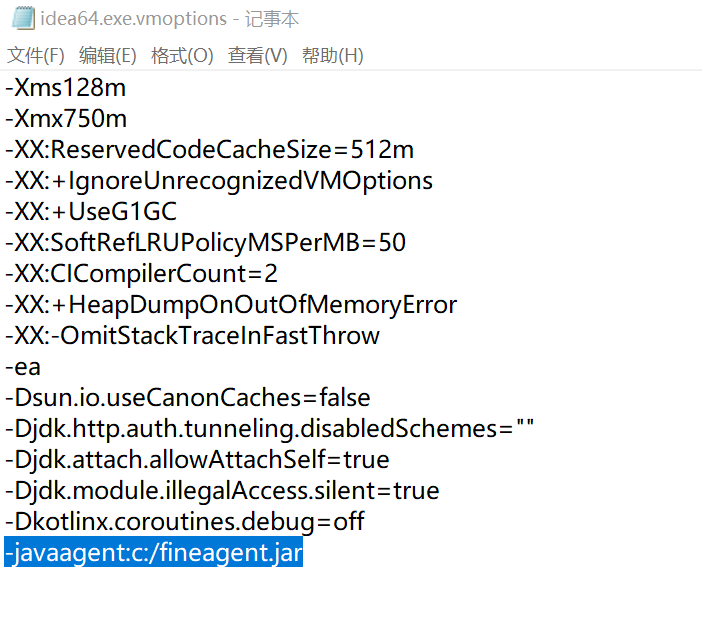Click the highlighted javaagent fineagent.jar line
The width and height of the screenshot is (702, 629).
153,553
